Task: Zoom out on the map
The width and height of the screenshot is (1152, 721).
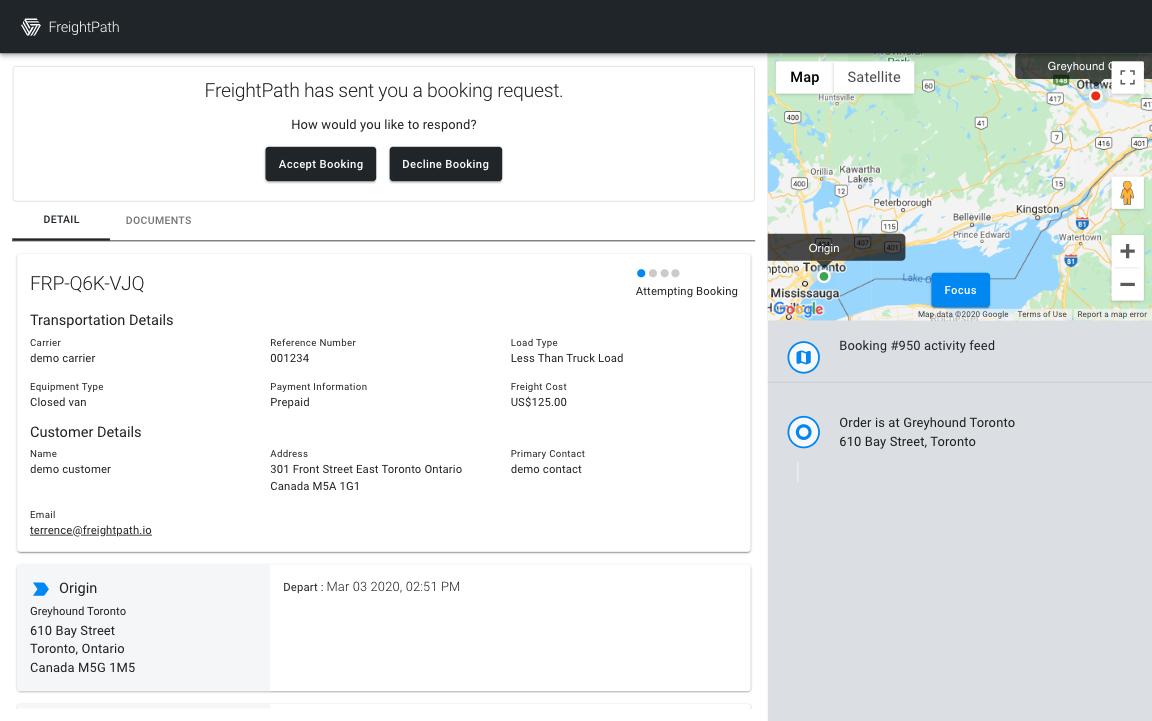Action: (x=1127, y=284)
